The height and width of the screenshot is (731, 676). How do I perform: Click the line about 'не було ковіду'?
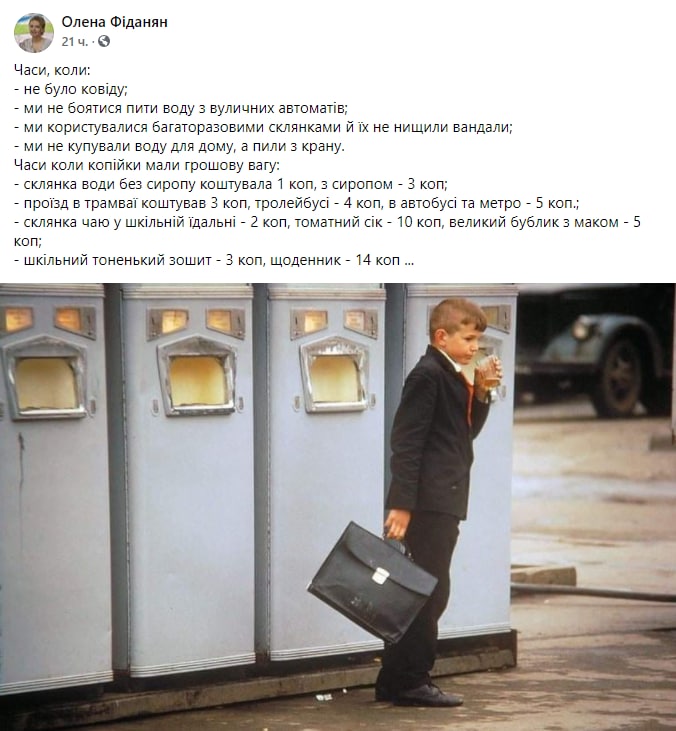[71, 89]
